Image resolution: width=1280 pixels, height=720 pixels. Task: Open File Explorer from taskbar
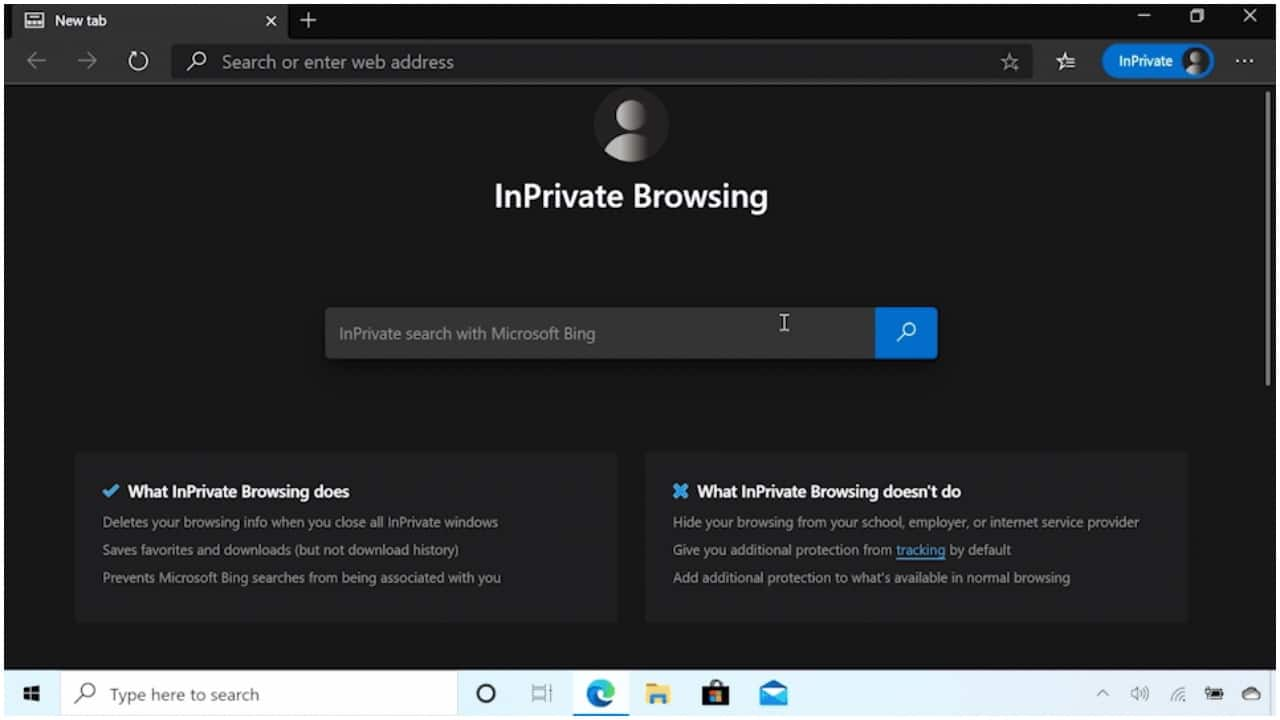[657, 693]
